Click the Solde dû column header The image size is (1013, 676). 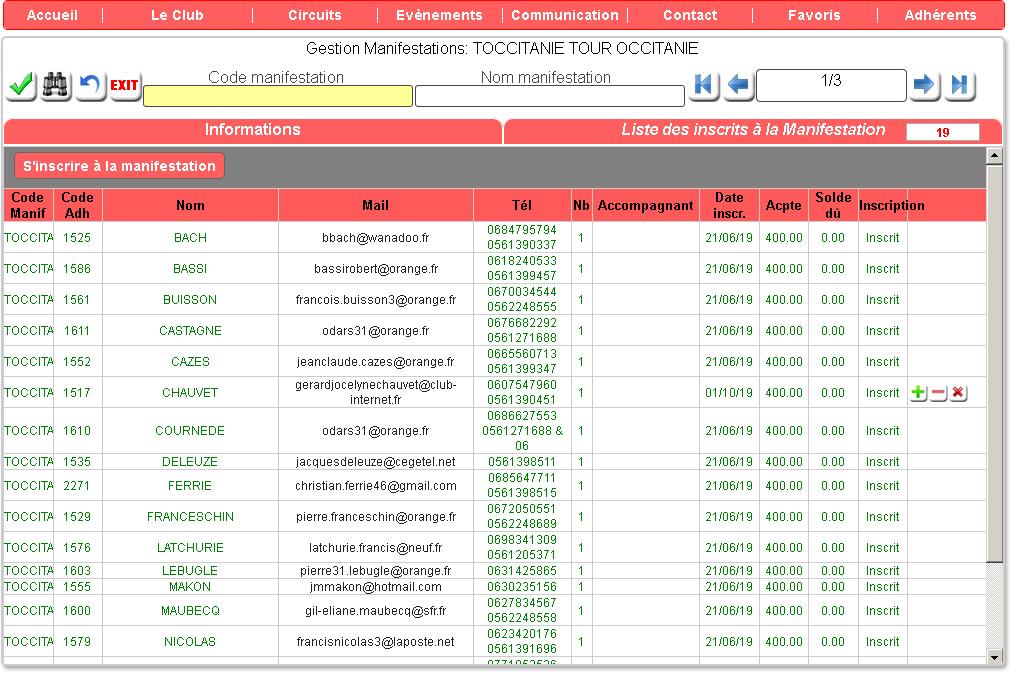(x=833, y=206)
